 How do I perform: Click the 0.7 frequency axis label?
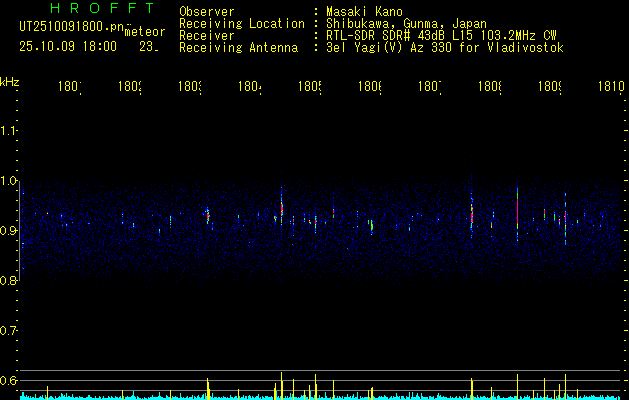(8, 330)
